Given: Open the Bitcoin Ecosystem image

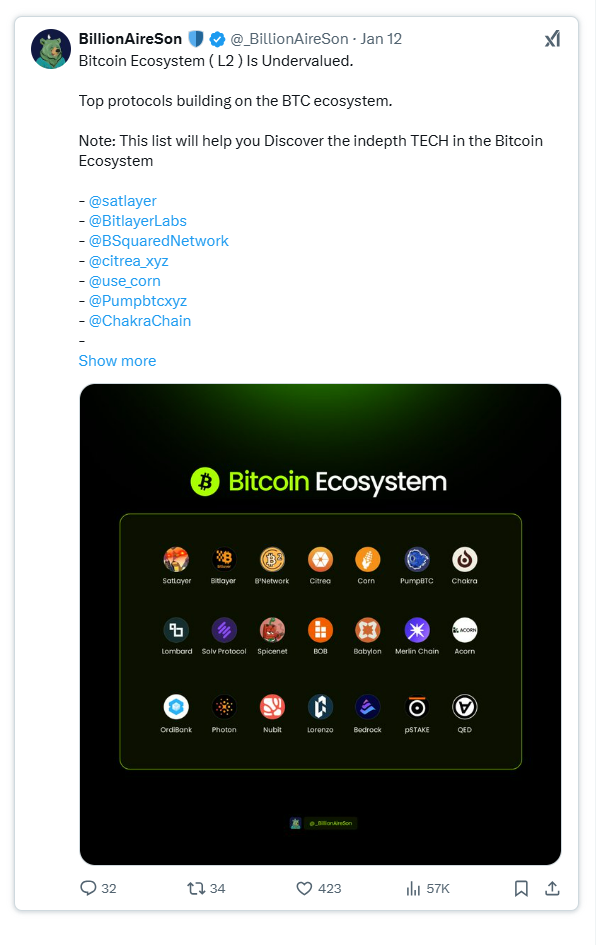Looking at the screenshot, I should [320, 624].
